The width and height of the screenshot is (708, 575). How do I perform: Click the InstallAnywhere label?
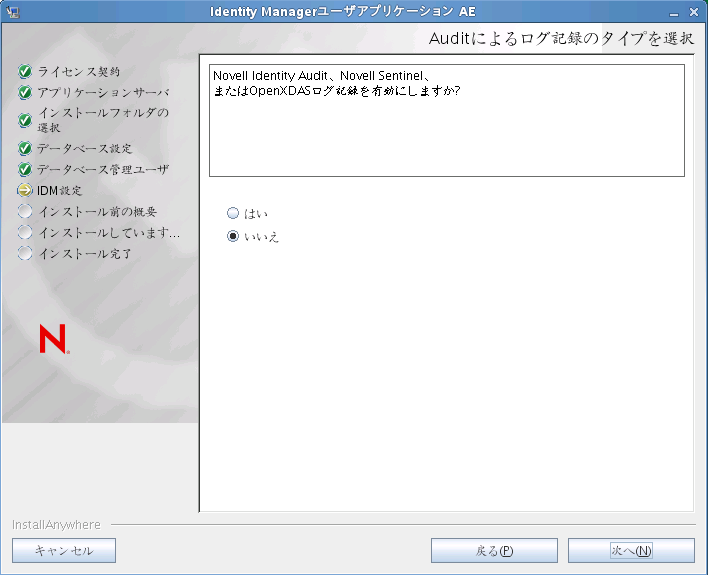[x=56, y=524]
